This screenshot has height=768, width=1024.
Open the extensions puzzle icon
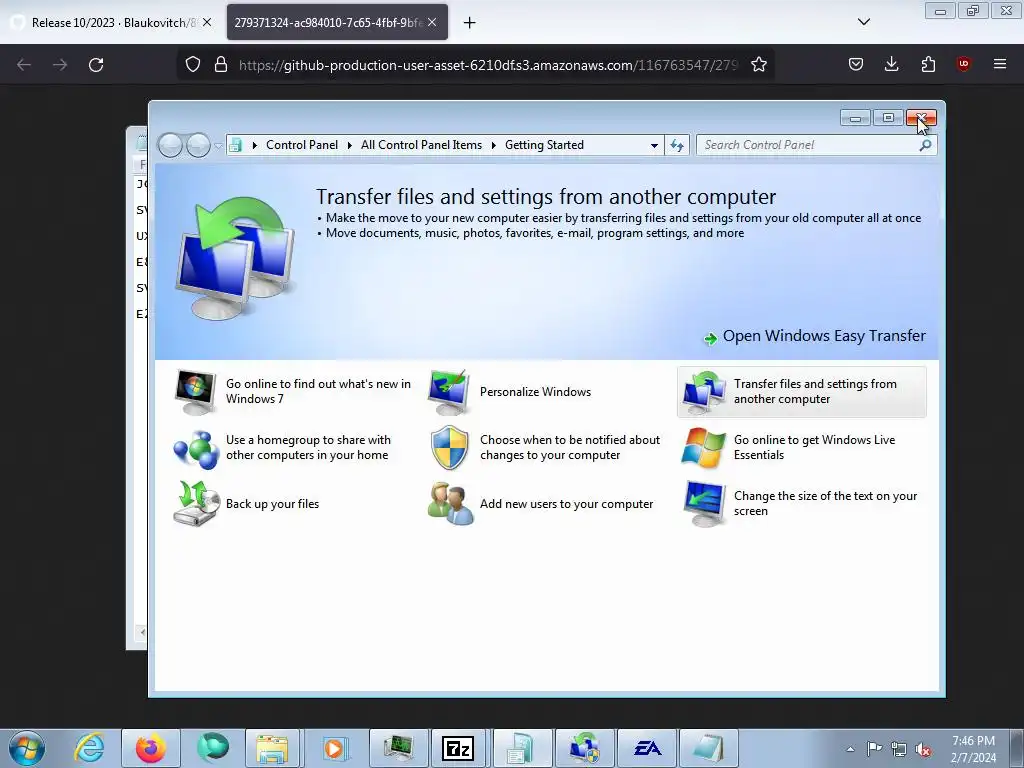(928, 64)
